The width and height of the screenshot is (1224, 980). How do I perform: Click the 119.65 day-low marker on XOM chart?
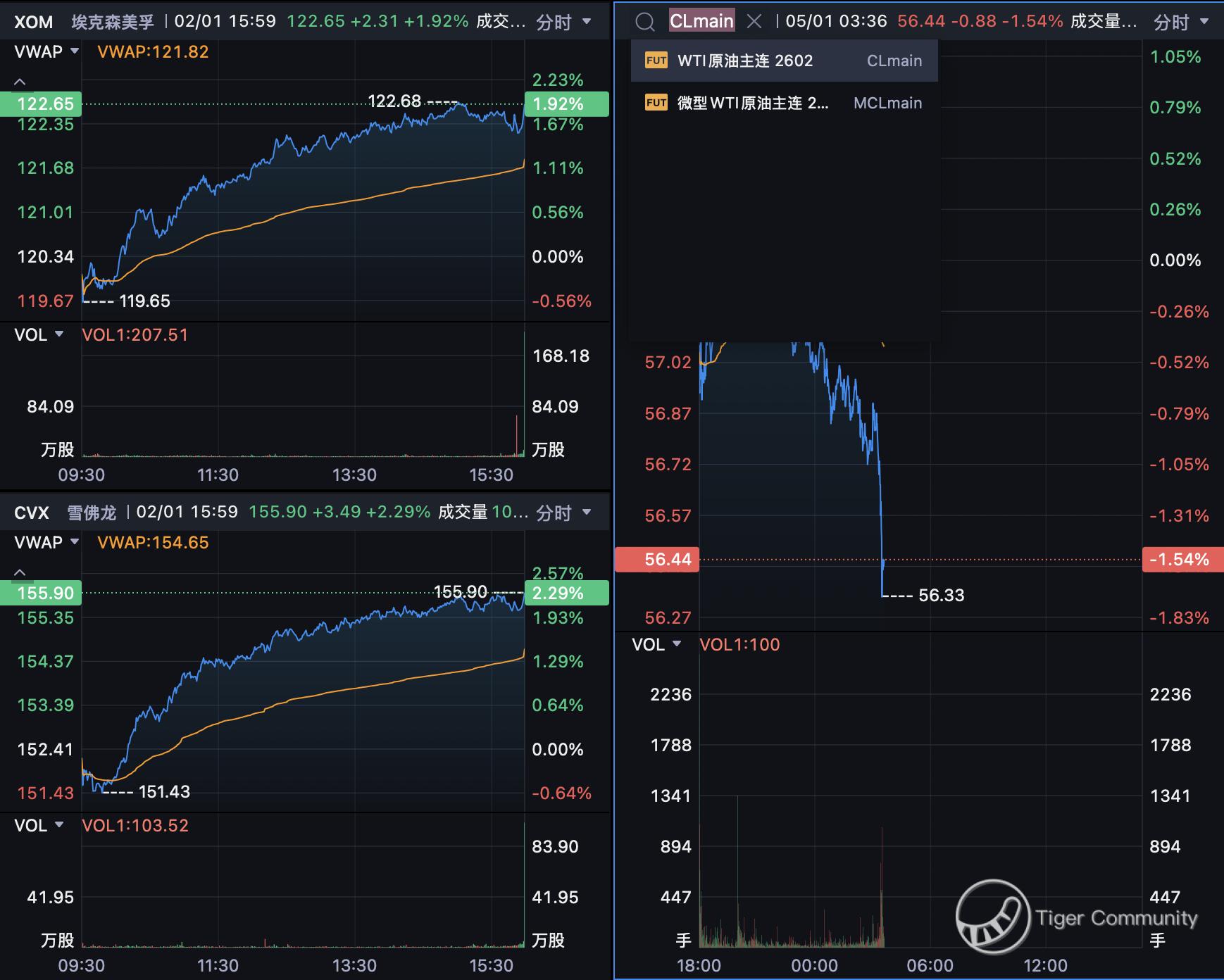click(x=145, y=301)
